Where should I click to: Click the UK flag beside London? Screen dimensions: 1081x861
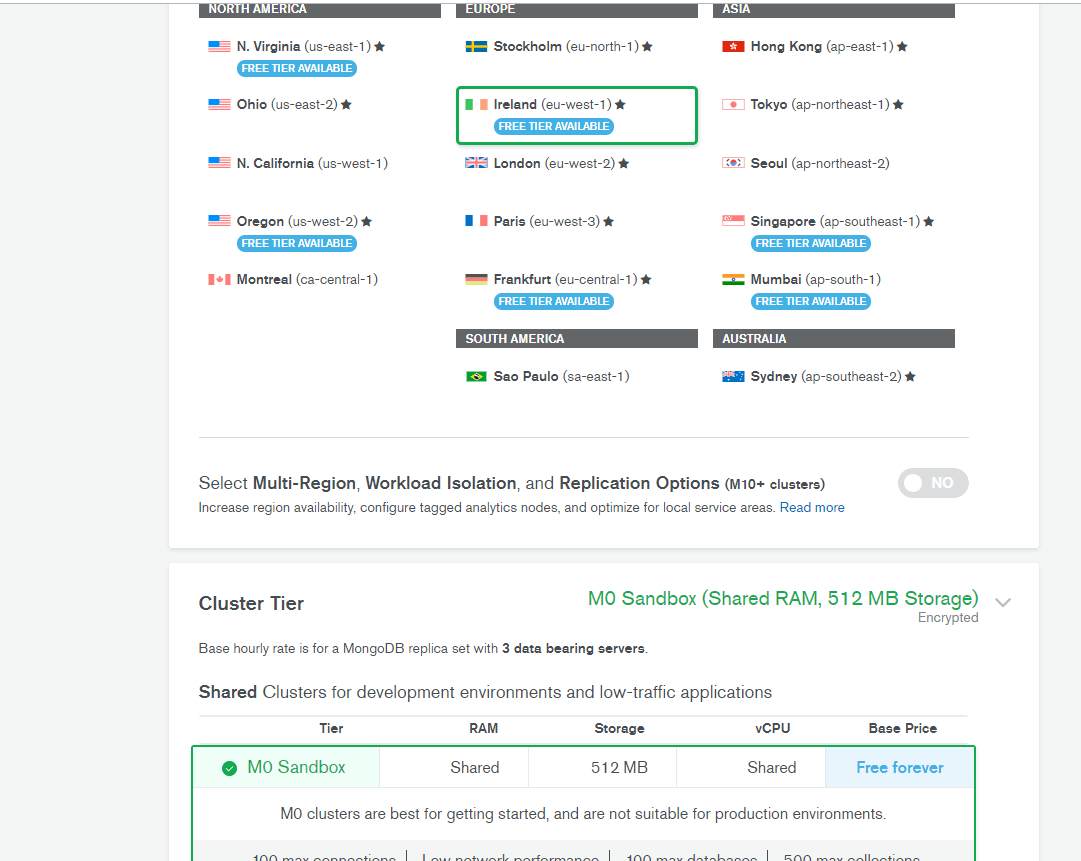click(x=476, y=163)
